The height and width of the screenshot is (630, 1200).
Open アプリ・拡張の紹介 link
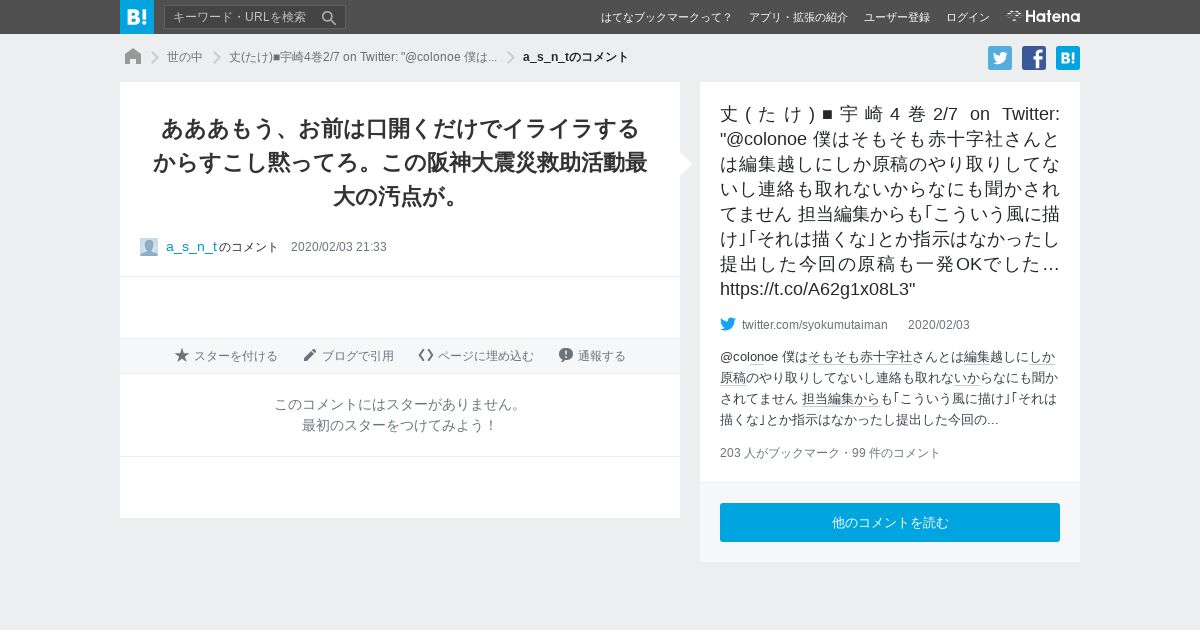[798, 17]
